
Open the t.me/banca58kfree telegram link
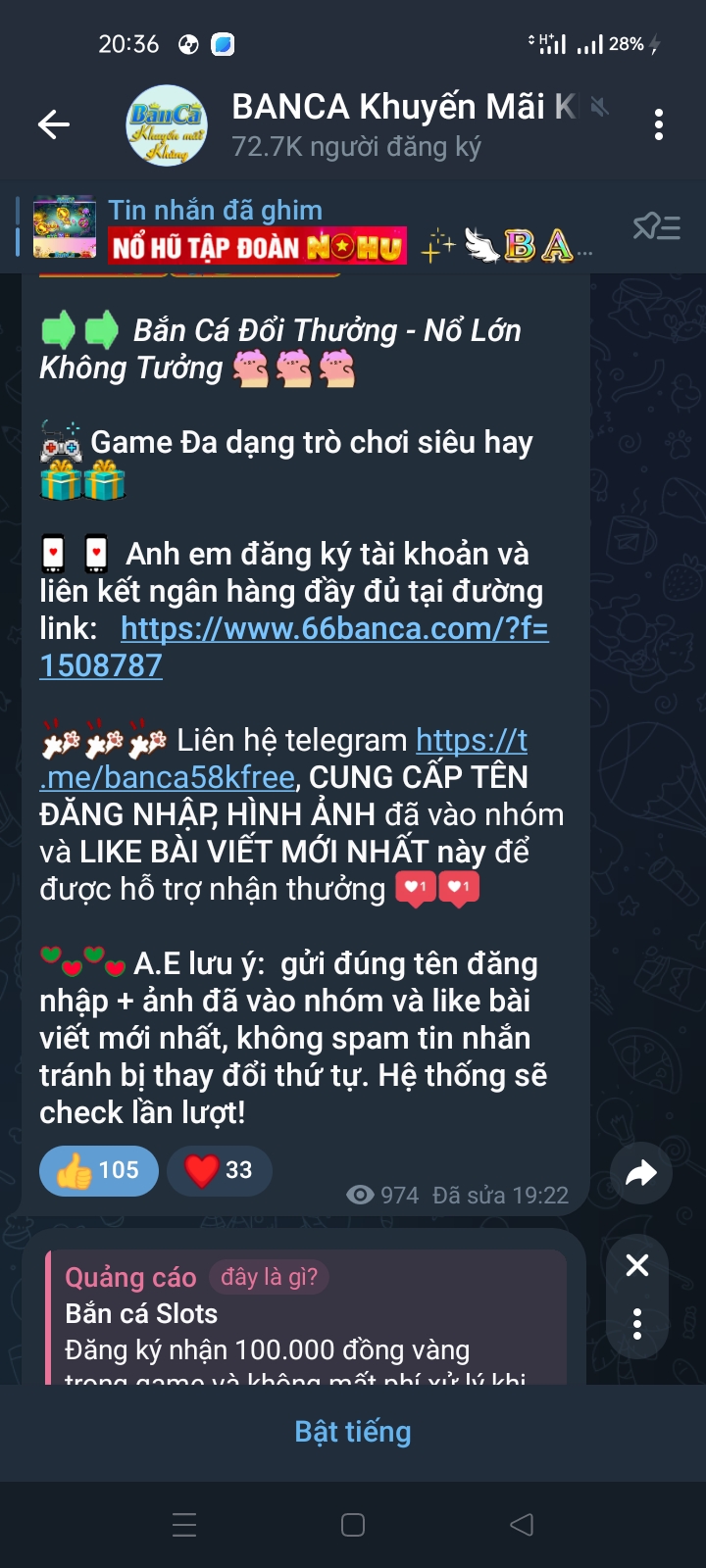tap(283, 759)
